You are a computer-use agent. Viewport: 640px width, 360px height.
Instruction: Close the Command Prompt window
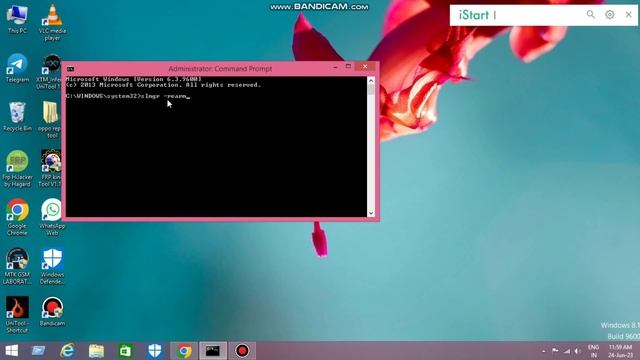tap(365, 67)
